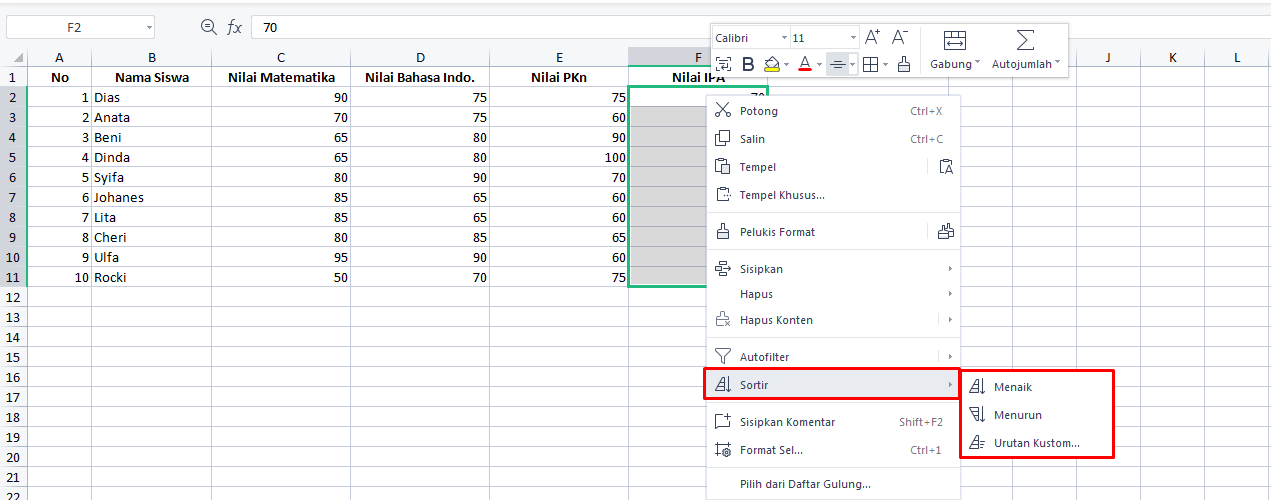1271x500 pixels.
Task: Click the Name Box showing F2
Action: [74, 28]
